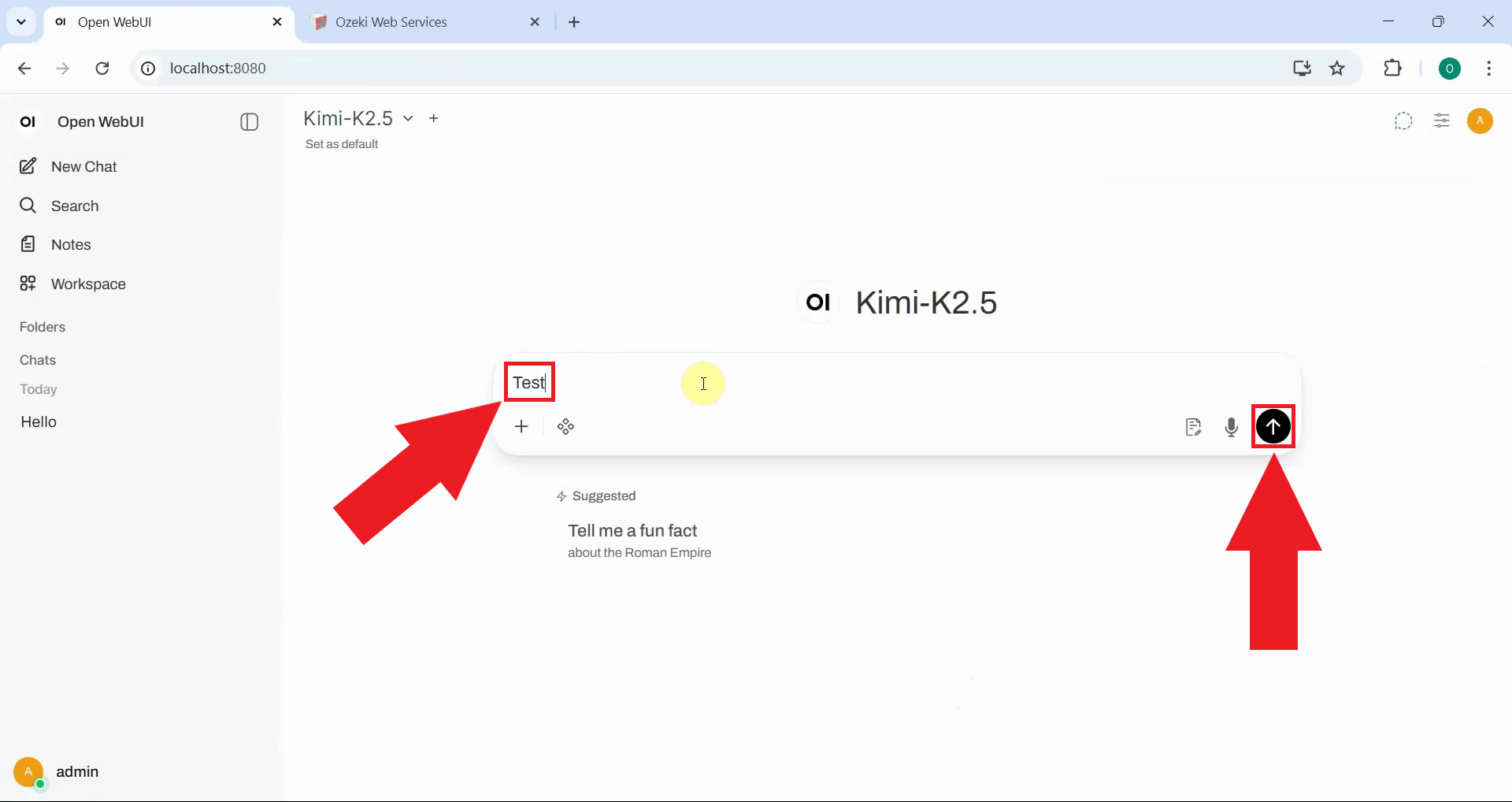
Task: Toggle the sidebar collapsed
Action: (249, 121)
